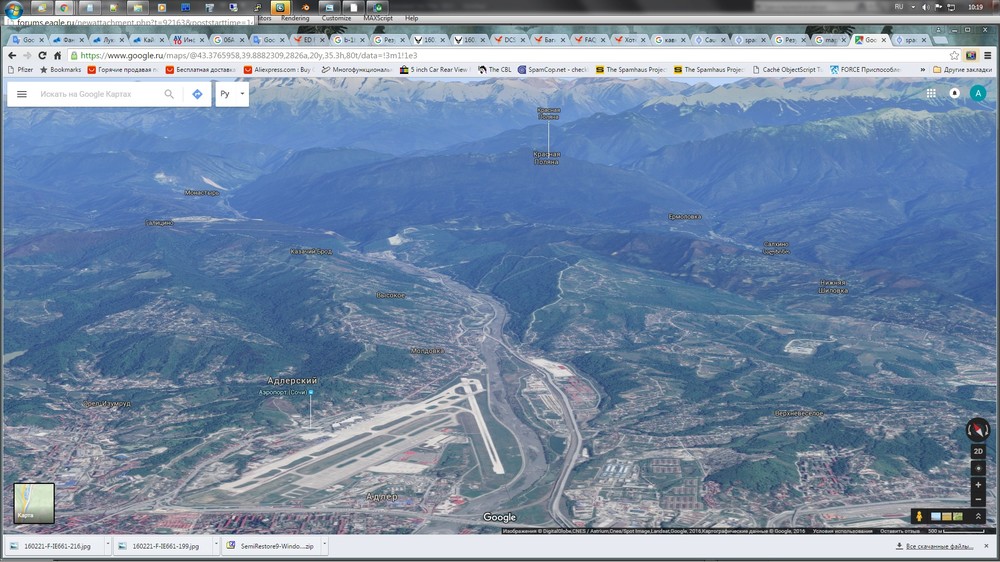1000x562 pixels.
Task: Switch to the map browser tab
Action: point(829,40)
